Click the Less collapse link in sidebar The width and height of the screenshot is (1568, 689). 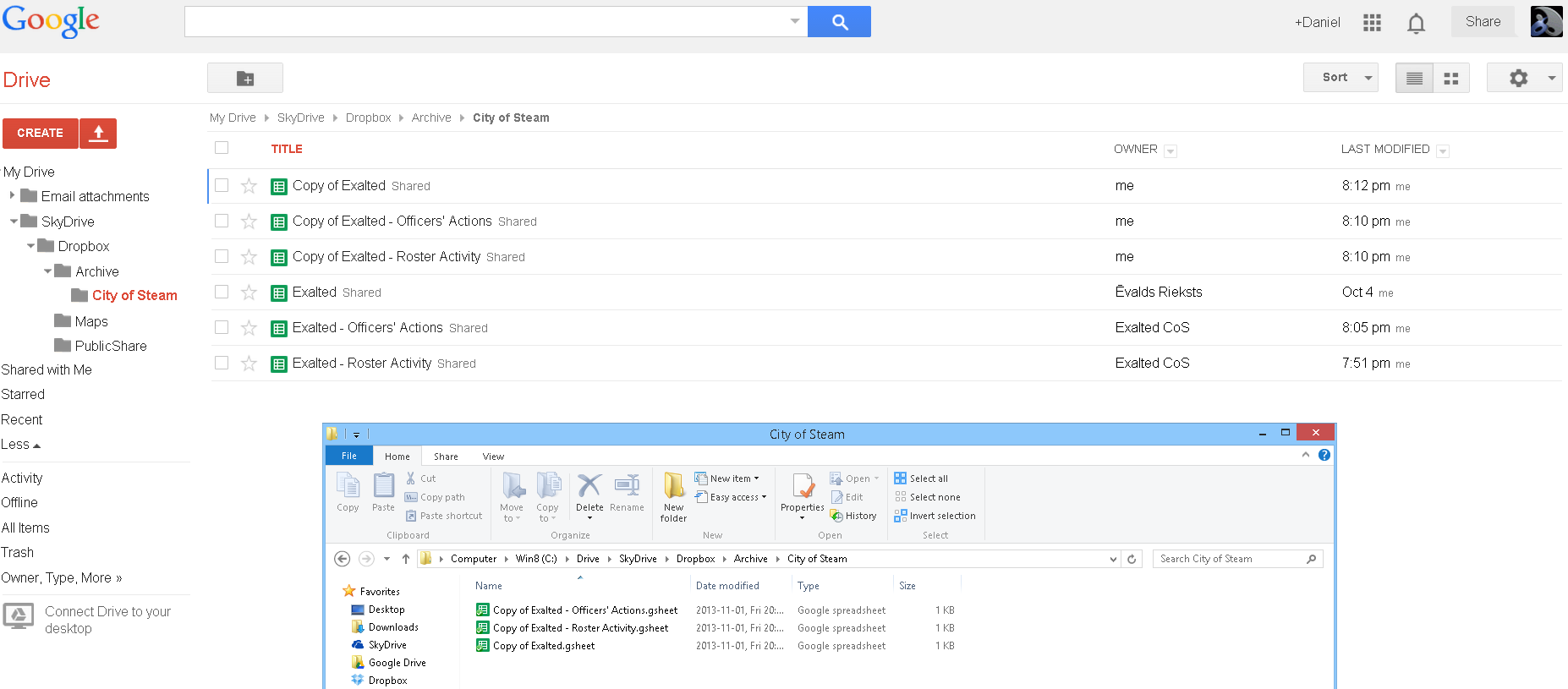point(21,444)
